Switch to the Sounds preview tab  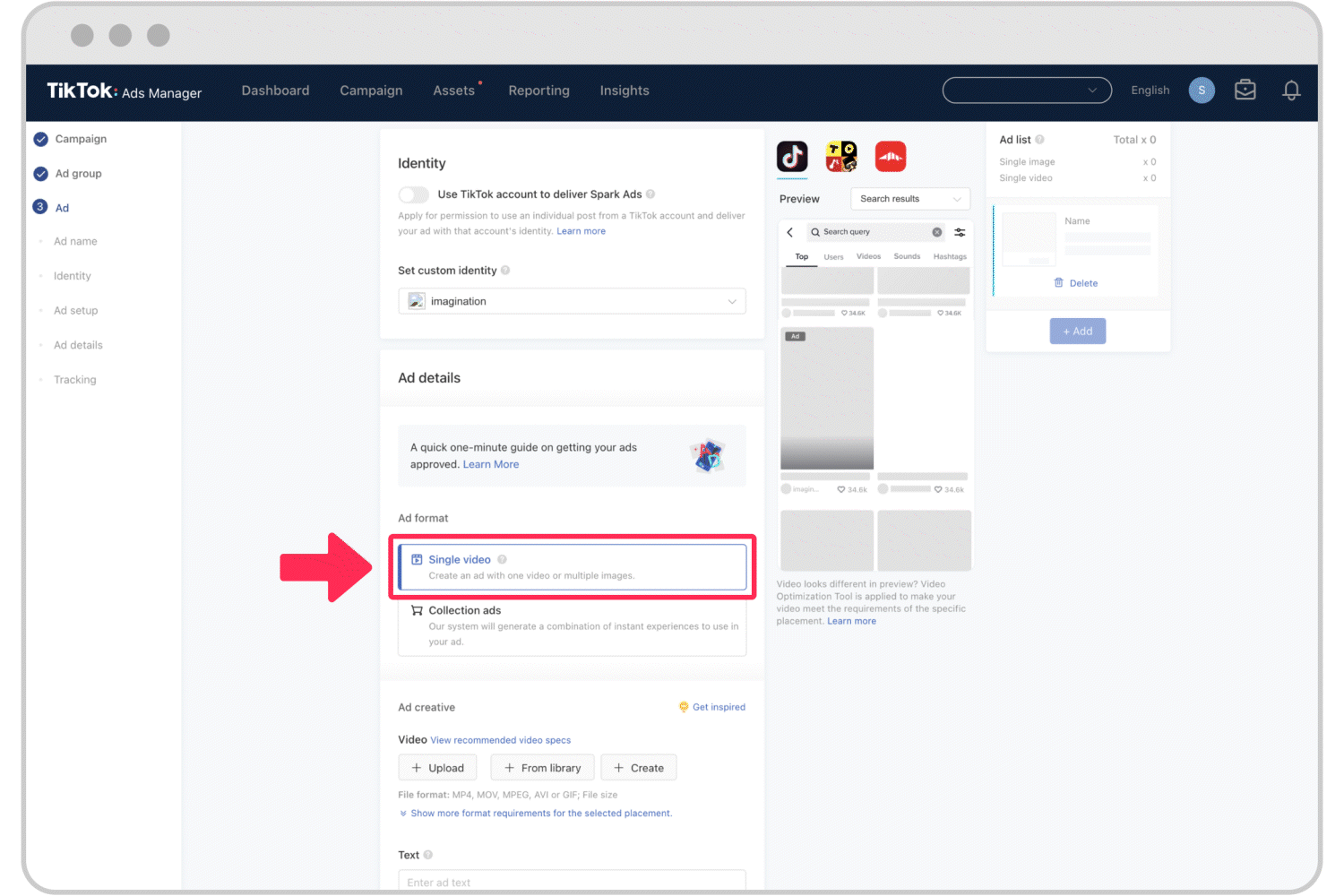(907, 256)
